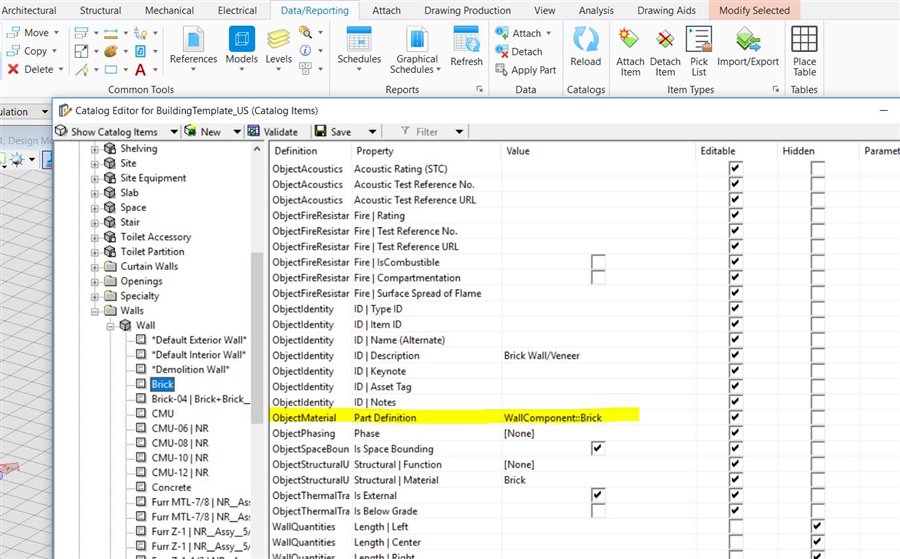Click the Attach Item icon
The image size is (900, 559).
tap(629, 39)
